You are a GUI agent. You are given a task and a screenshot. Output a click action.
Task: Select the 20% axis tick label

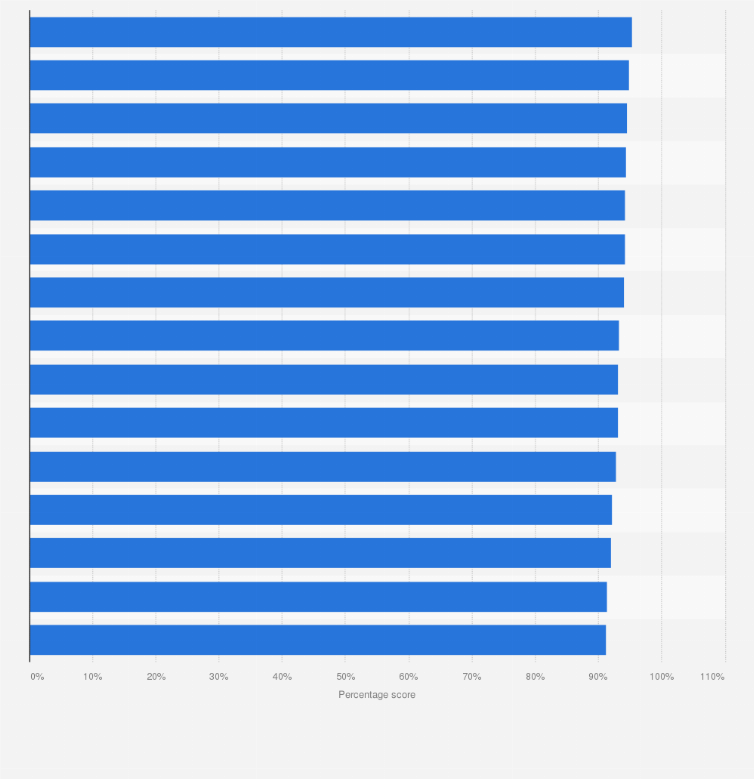[x=156, y=677]
